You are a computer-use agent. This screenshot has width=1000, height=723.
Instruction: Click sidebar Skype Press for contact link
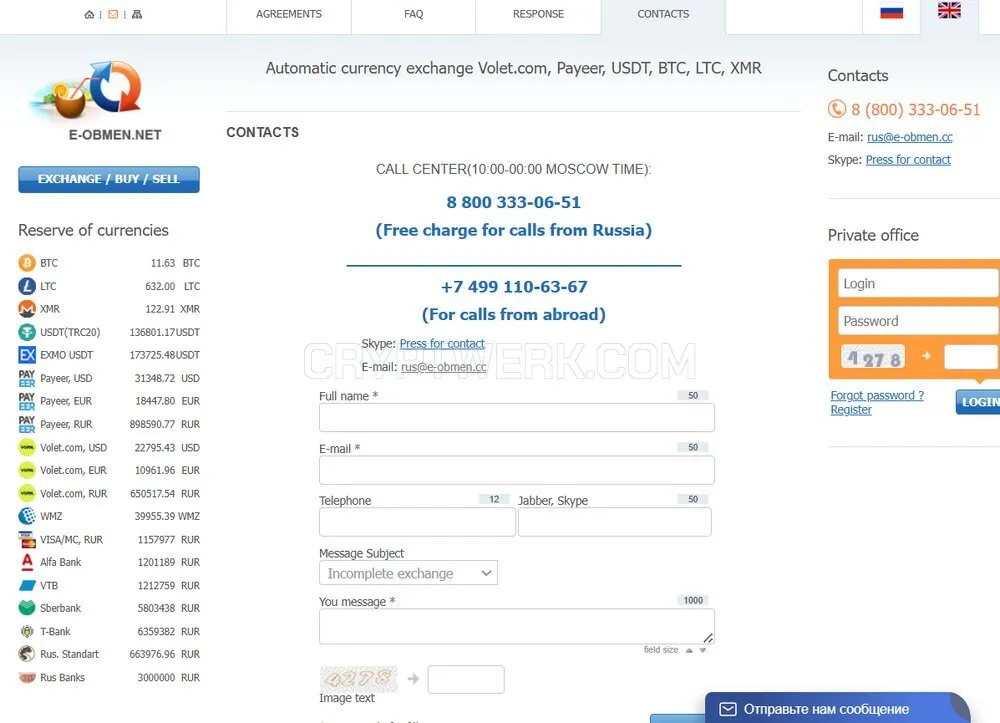(908, 159)
